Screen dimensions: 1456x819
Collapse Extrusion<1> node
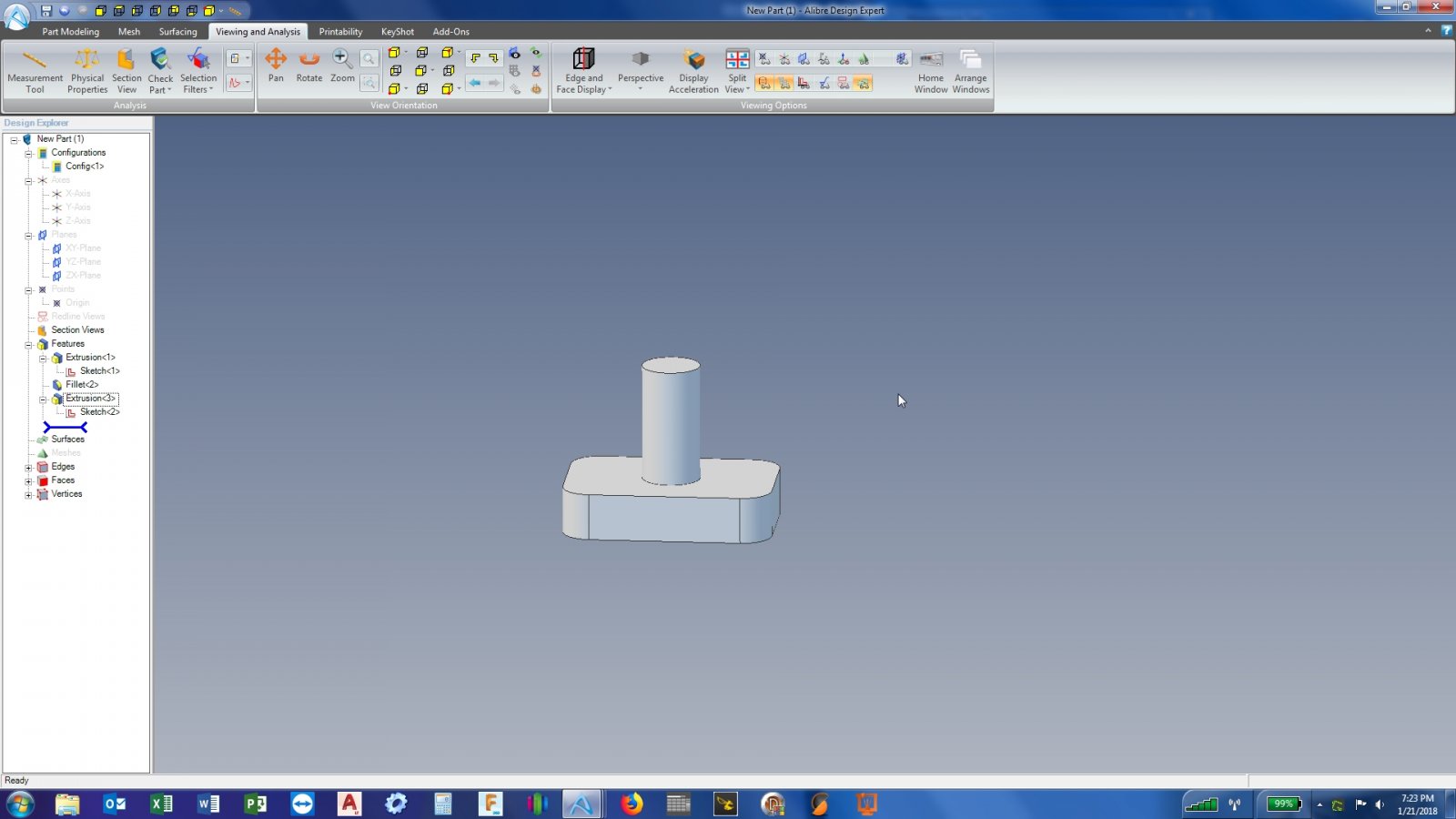[x=43, y=358]
